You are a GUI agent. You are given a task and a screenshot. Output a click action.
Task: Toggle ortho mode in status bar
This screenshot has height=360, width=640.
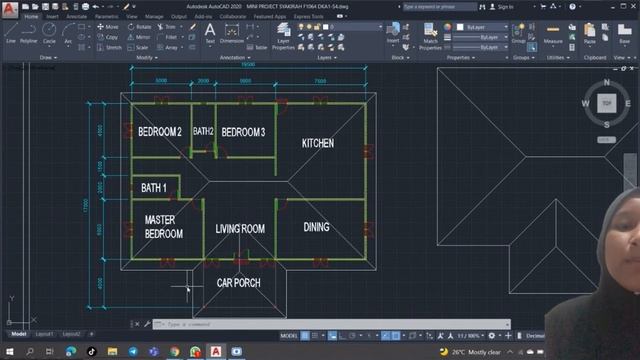(342, 336)
